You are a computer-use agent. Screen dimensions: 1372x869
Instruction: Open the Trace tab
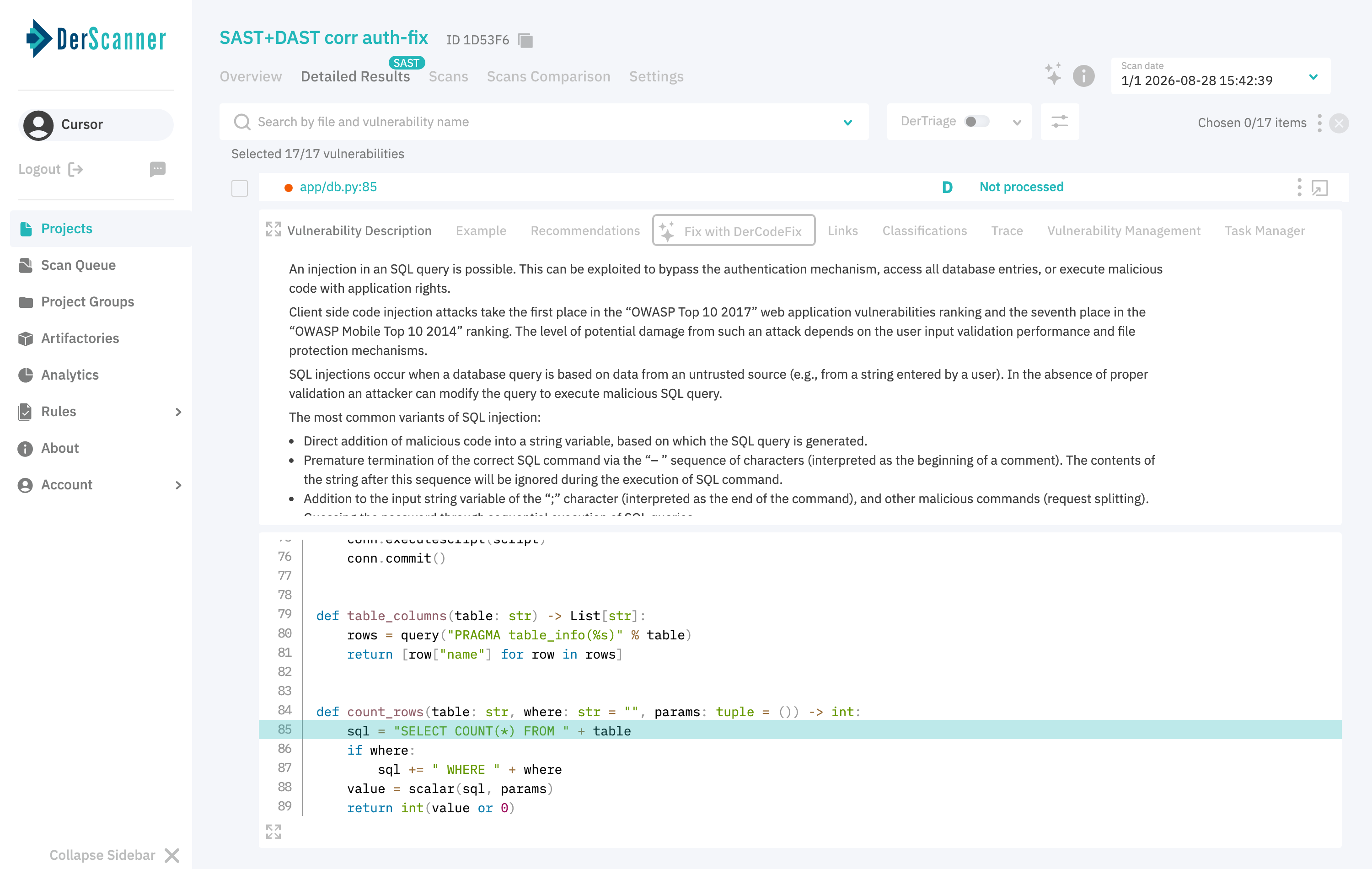(x=1007, y=230)
